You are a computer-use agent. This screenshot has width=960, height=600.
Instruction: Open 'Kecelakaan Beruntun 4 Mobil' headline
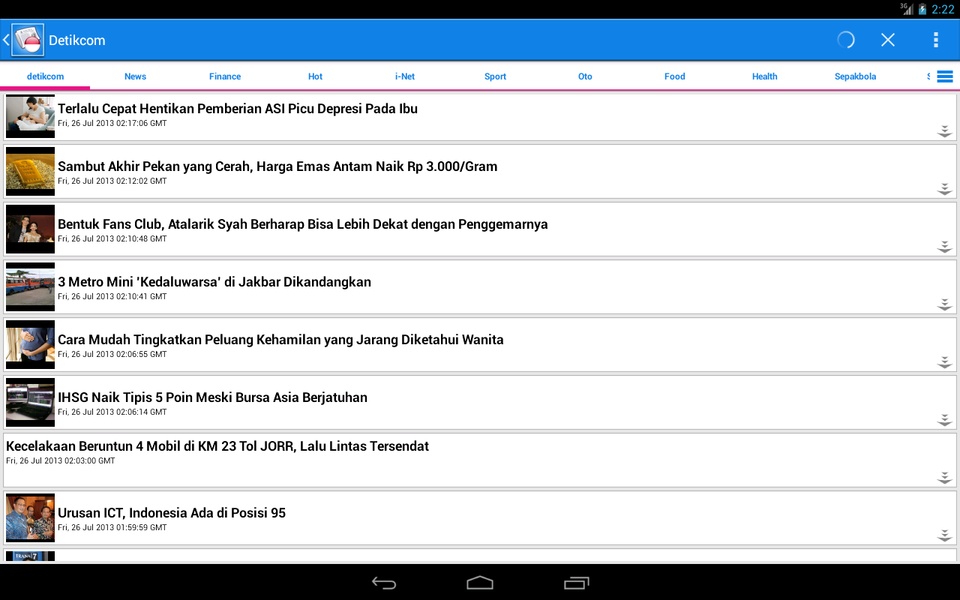coord(217,446)
